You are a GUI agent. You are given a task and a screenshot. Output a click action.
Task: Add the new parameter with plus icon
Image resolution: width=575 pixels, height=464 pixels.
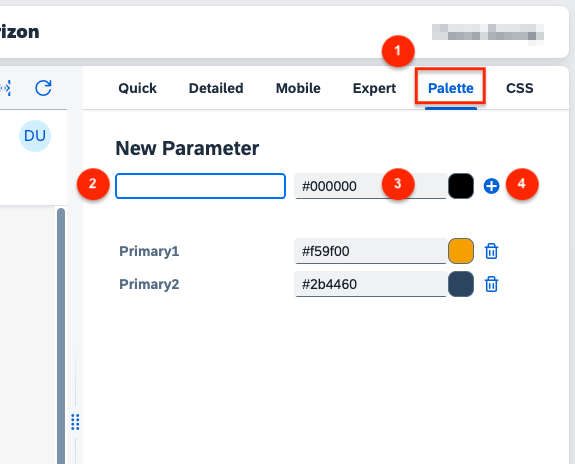[x=491, y=186]
